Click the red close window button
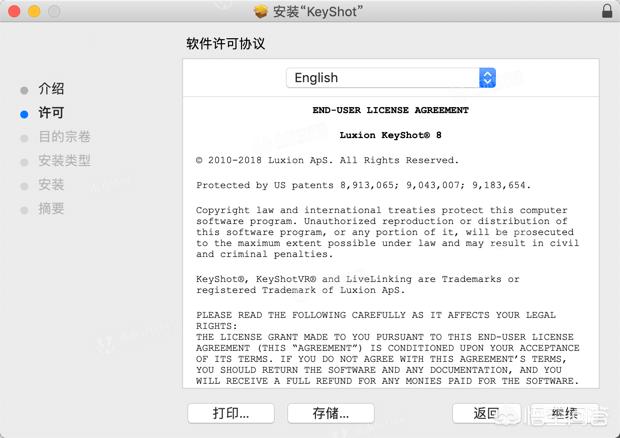The height and width of the screenshot is (438, 620). tap(14, 11)
